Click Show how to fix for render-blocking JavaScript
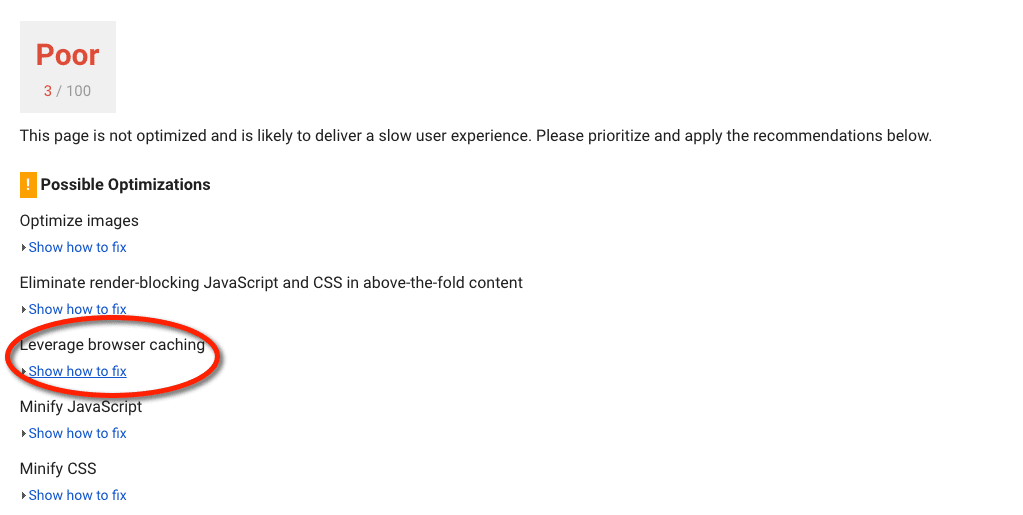The width and height of the screenshot is (1023, 515). (x=77, y=309)
